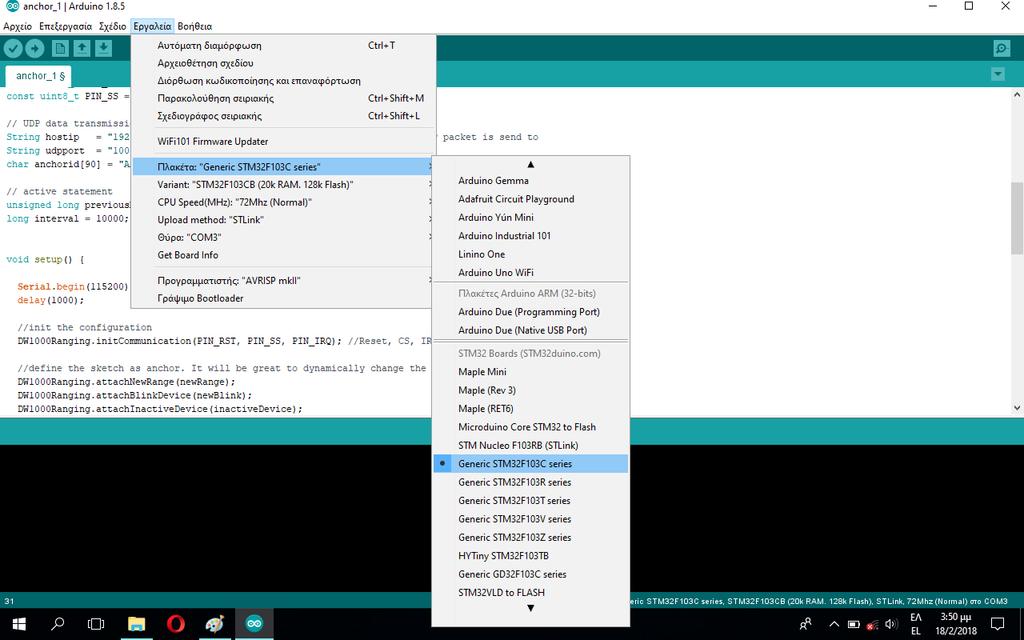Image resolution: width=1024 pixels, height=640 pixels.
Task: Choose Αρχειοθέτηση σχεδίου menu entry
Action: (283, 63)
